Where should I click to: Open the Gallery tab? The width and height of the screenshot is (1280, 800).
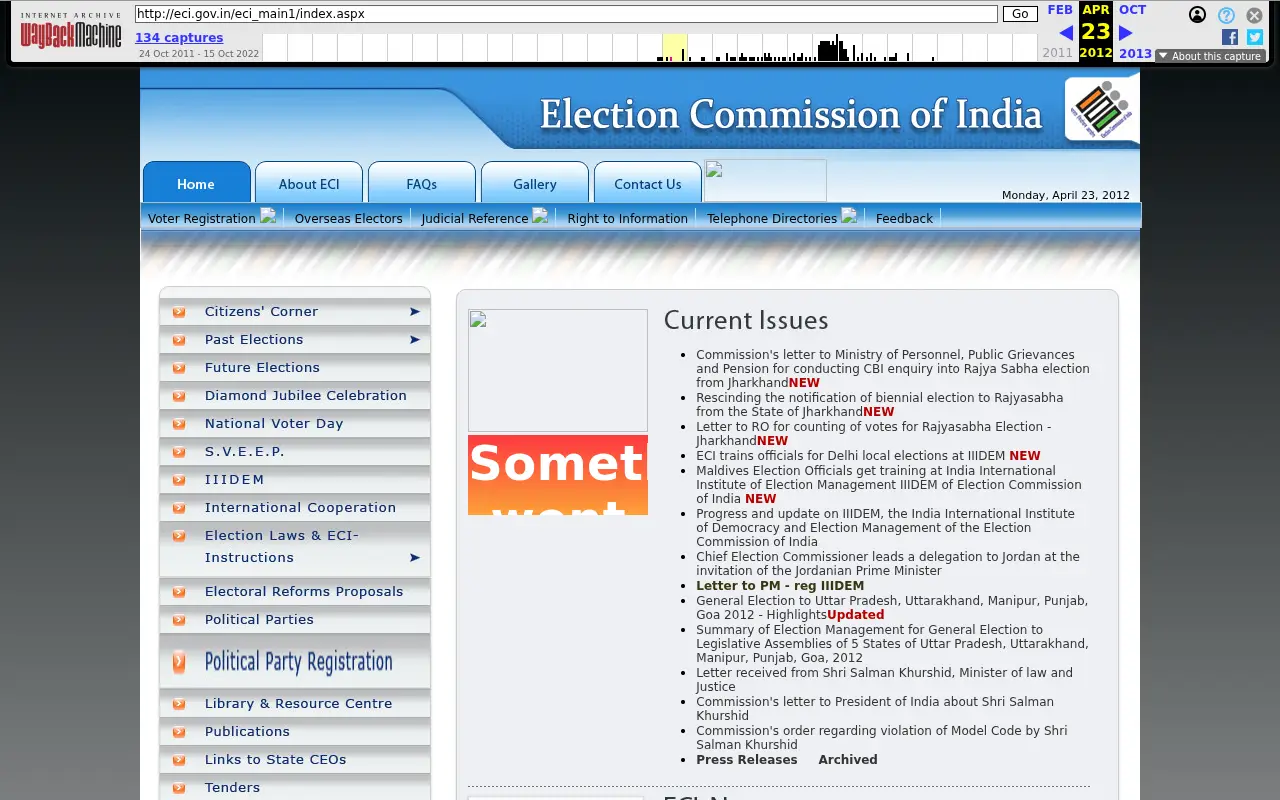coord(535,183)
